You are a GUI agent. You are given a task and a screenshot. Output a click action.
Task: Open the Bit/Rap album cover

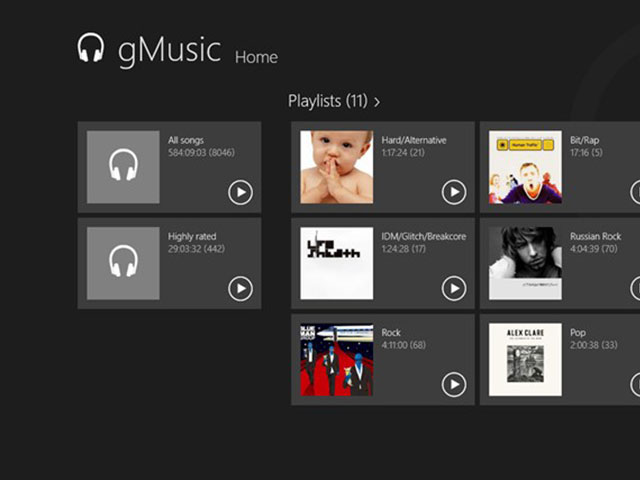[x=525, y=167]
